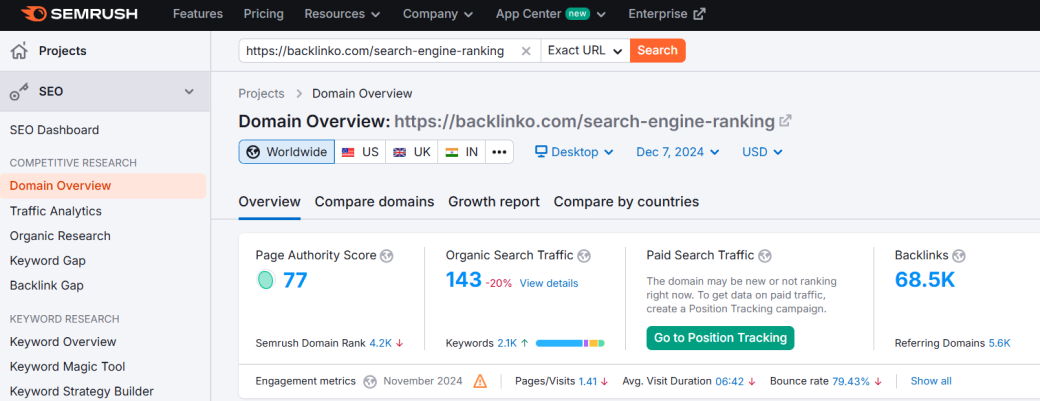The width and height of the screenshot is (1040, 401).
Task: Open Organic Research in sidebar
Action: [x=60, y=236]
